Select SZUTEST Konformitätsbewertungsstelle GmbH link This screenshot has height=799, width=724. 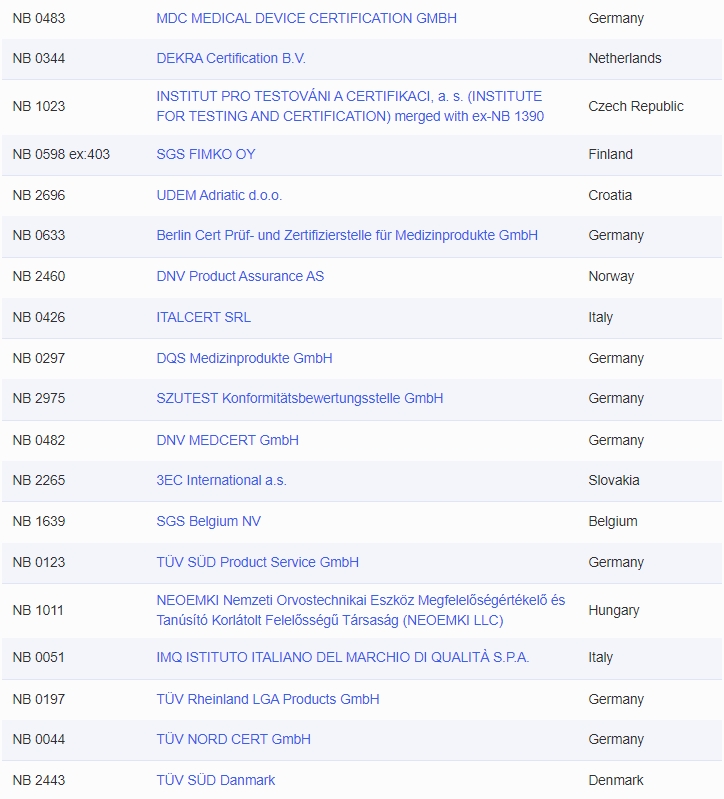point(299,398)
